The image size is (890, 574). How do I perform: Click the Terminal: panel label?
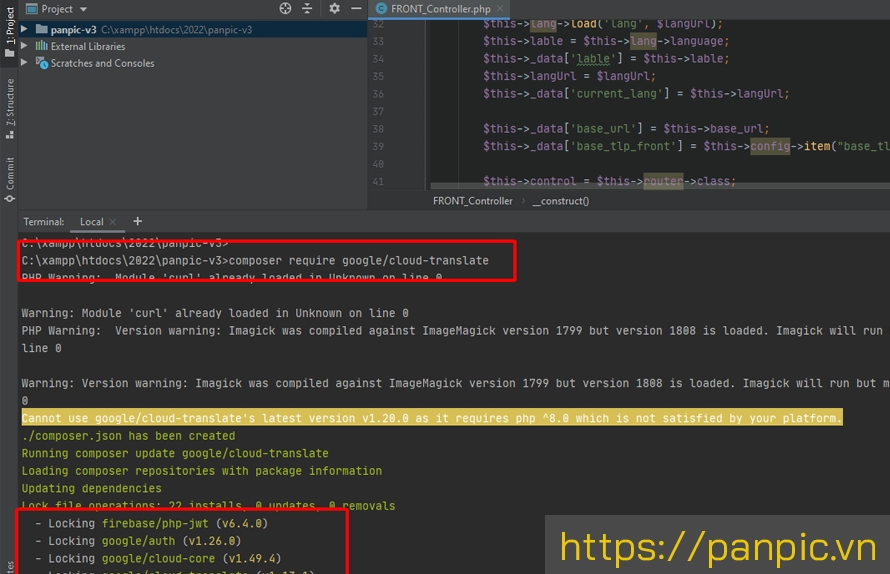44,222
